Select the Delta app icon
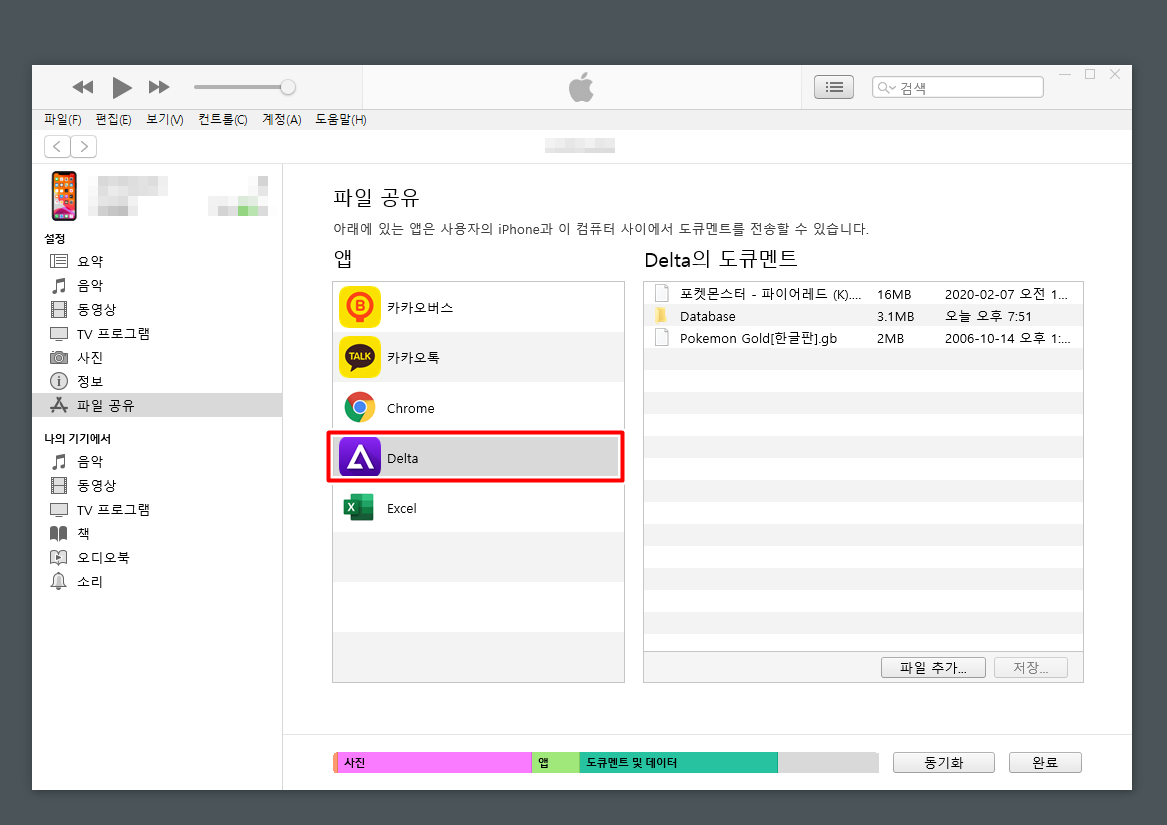The image size is (1167, 825). [359, 457]
